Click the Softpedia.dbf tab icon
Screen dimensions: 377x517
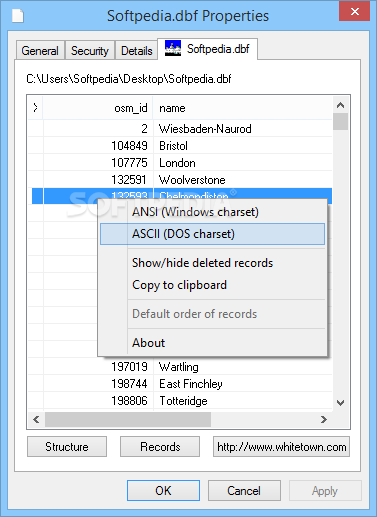[x=173, y=48]
